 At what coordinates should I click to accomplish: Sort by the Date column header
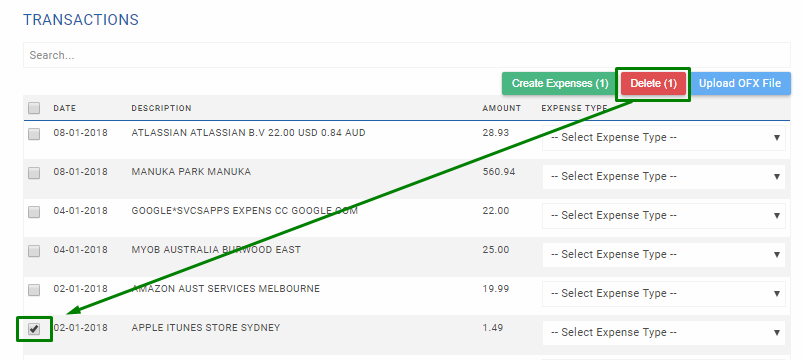[65, 109]
